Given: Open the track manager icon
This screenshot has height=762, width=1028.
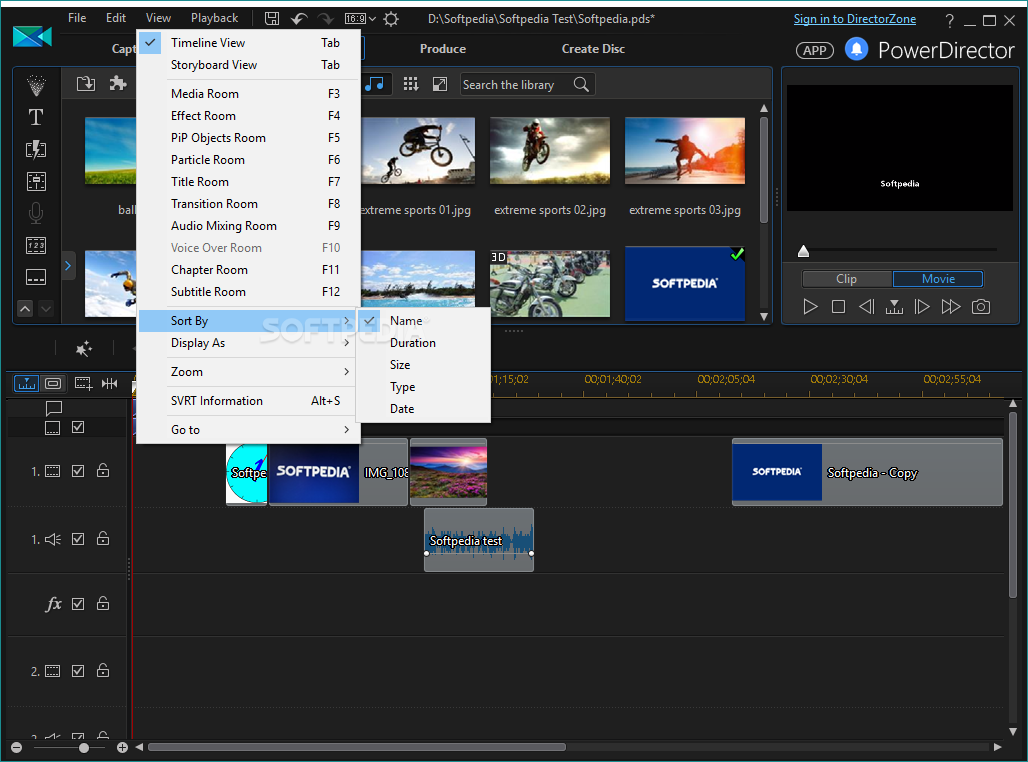Looking at the screenshot, I should point(83,384).
